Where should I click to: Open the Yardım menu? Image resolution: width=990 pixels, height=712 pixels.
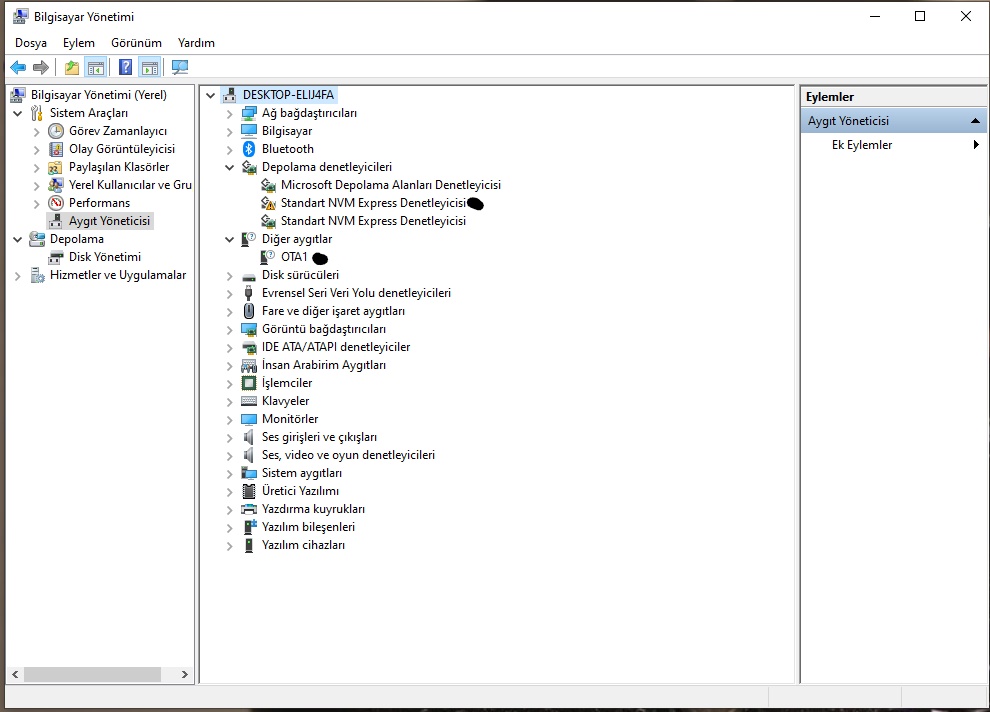[196, 43]
